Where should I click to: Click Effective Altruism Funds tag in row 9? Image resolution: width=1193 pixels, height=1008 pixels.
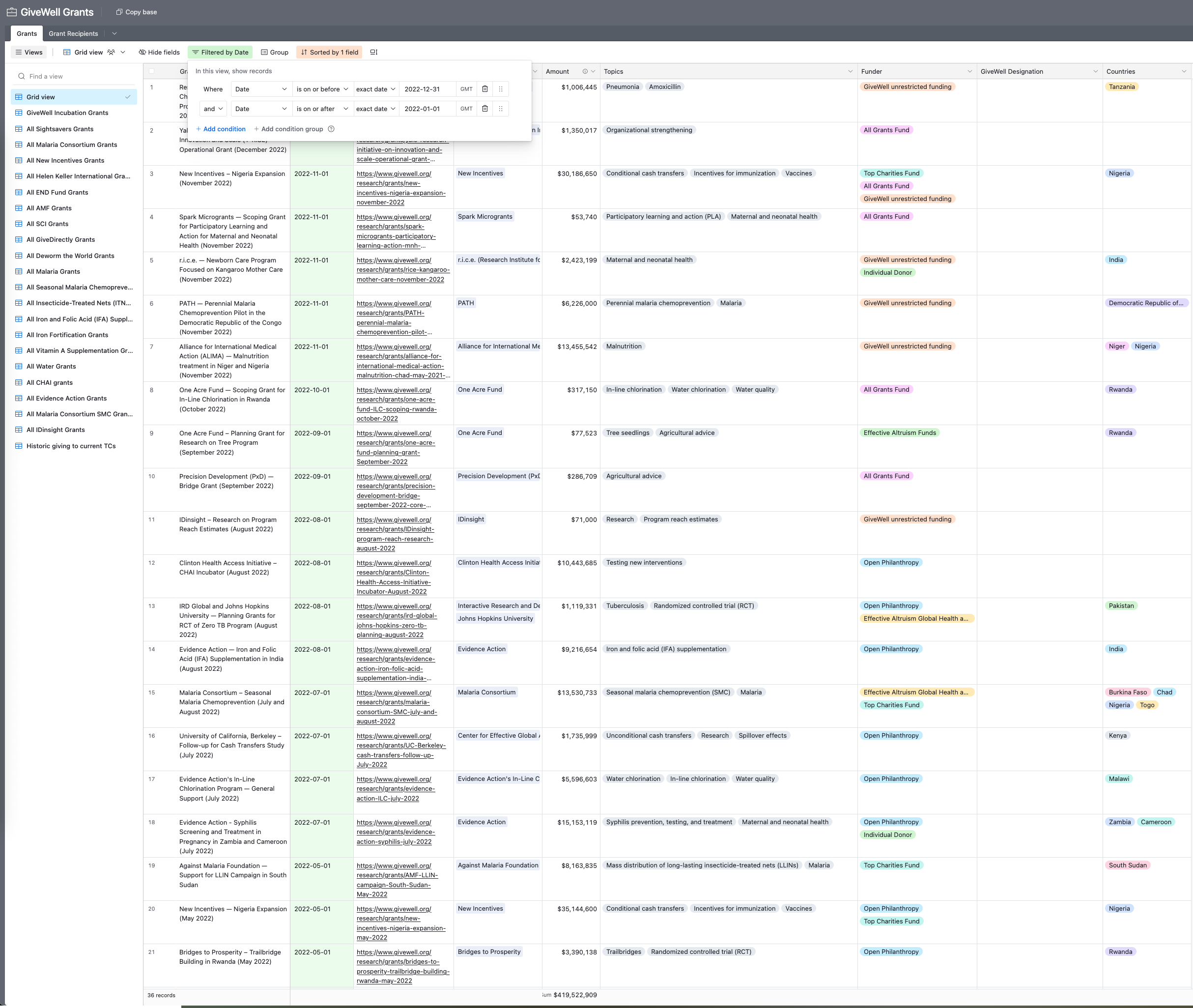pos(899,432)
